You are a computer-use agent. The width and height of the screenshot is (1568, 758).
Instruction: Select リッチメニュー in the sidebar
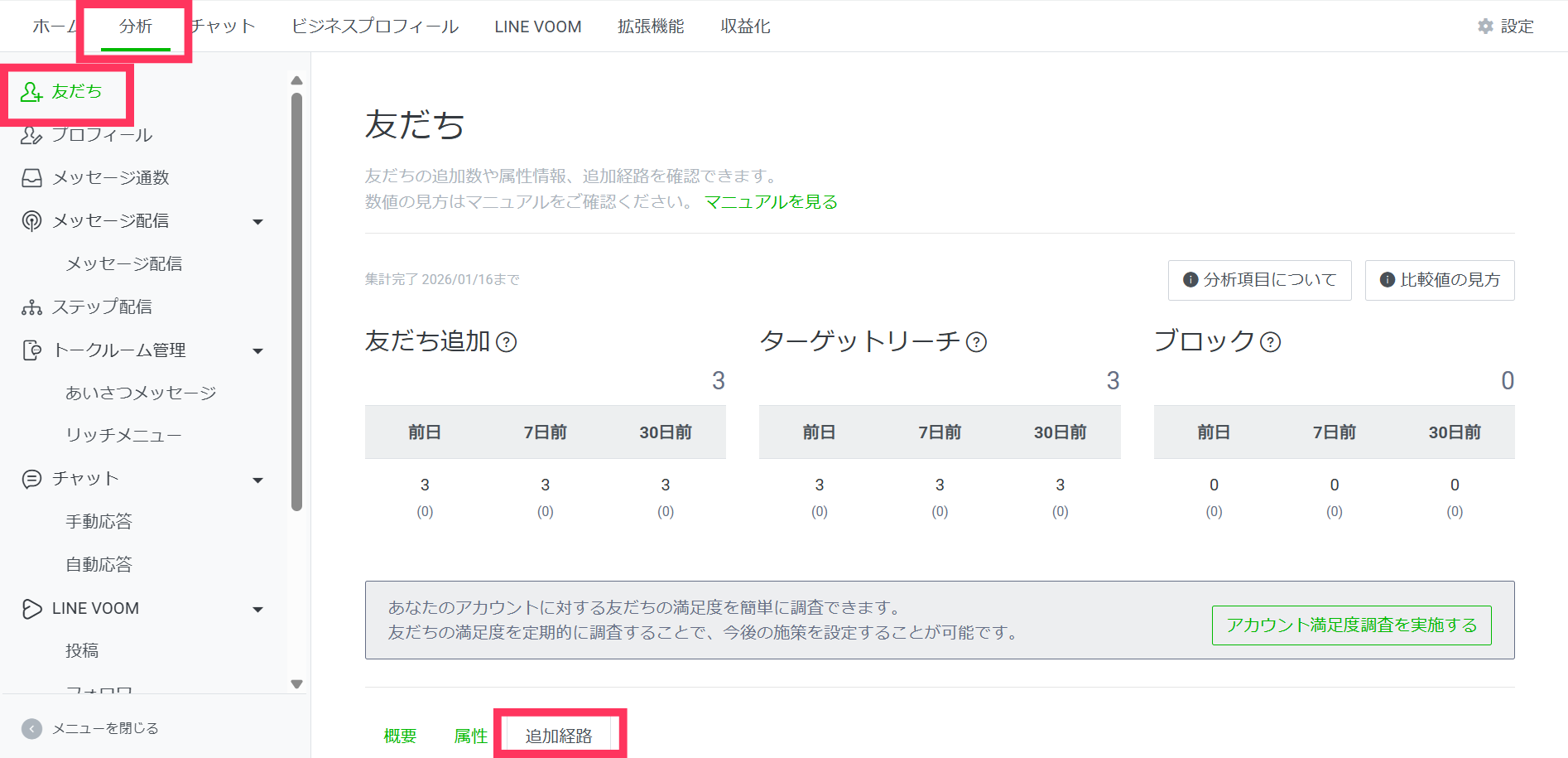pyautogui.click(x=123, y=436)
